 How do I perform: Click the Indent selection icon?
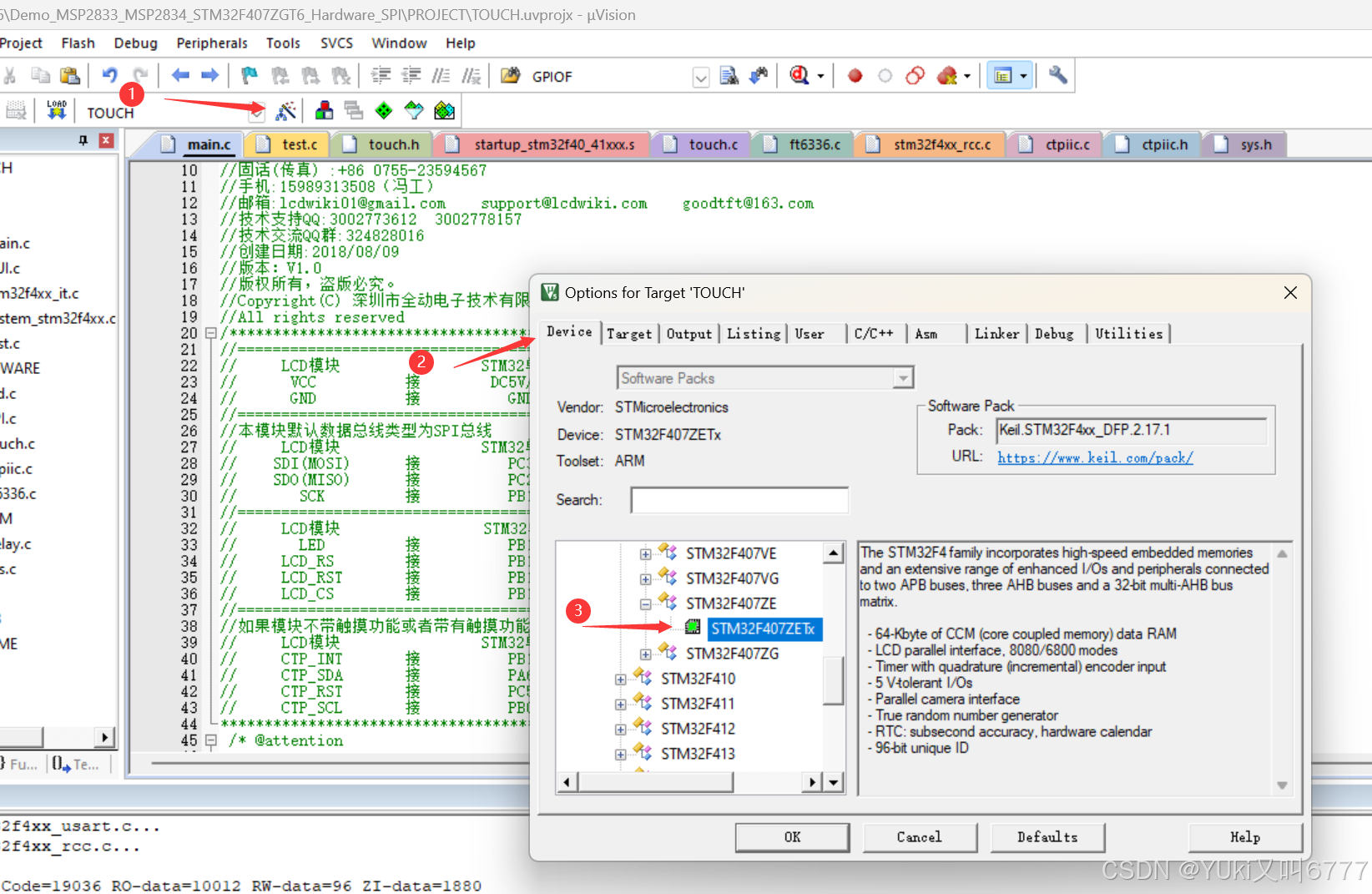(x=381, y=76)
